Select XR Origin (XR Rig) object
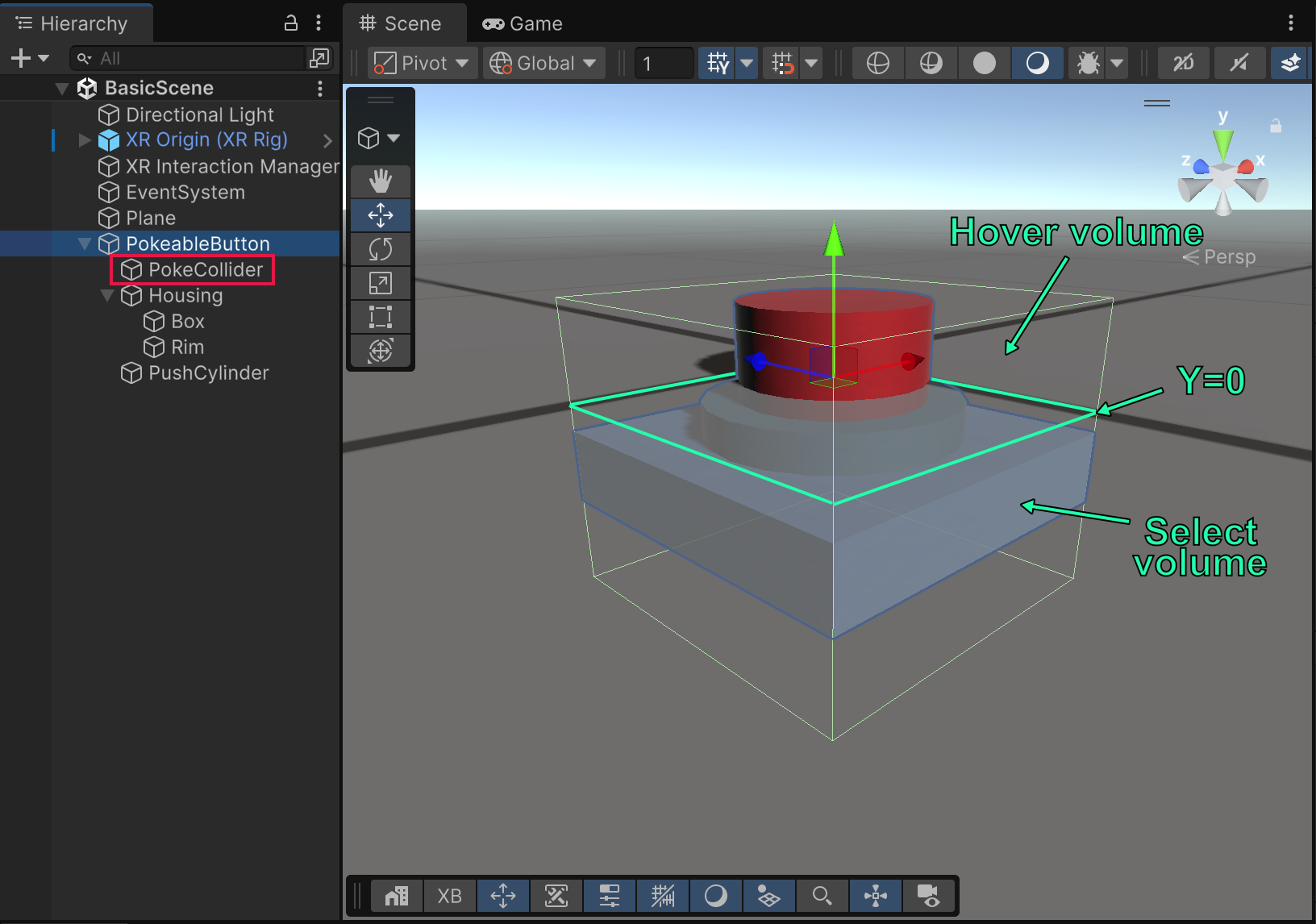 [206, 139]
